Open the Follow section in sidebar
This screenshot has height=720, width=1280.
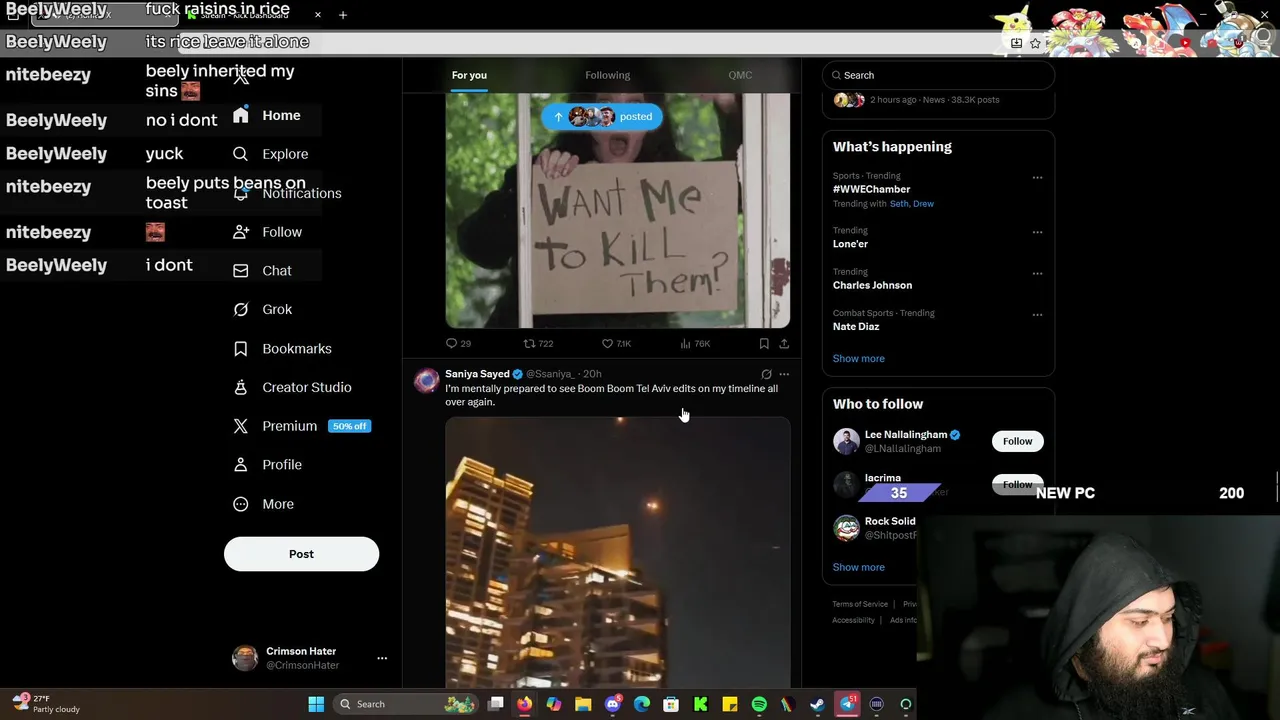click(267, 232)
